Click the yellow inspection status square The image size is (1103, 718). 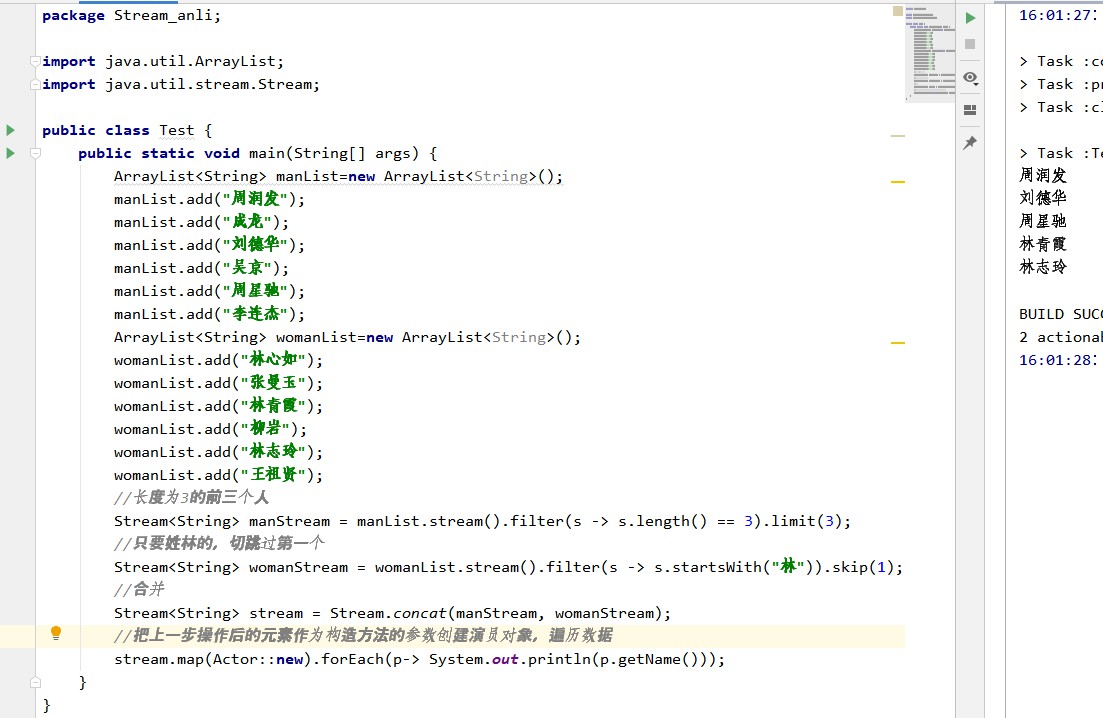(x=898, y=11)
